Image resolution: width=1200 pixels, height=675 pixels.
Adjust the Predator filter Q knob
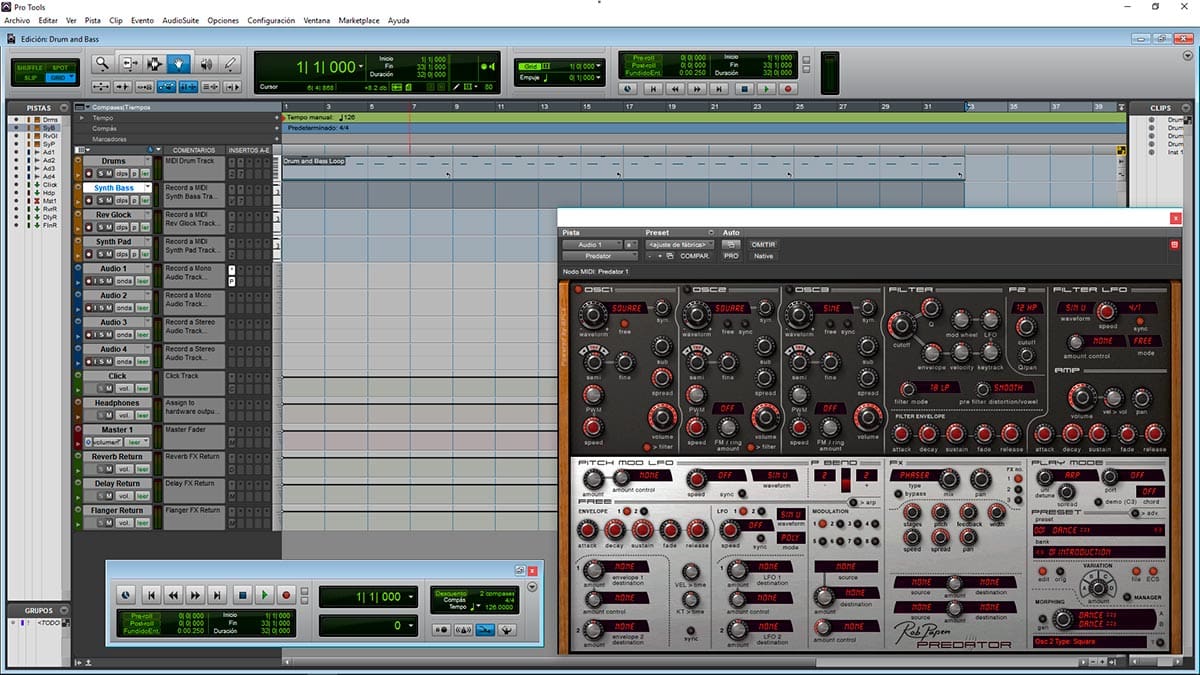pos(931,307)
